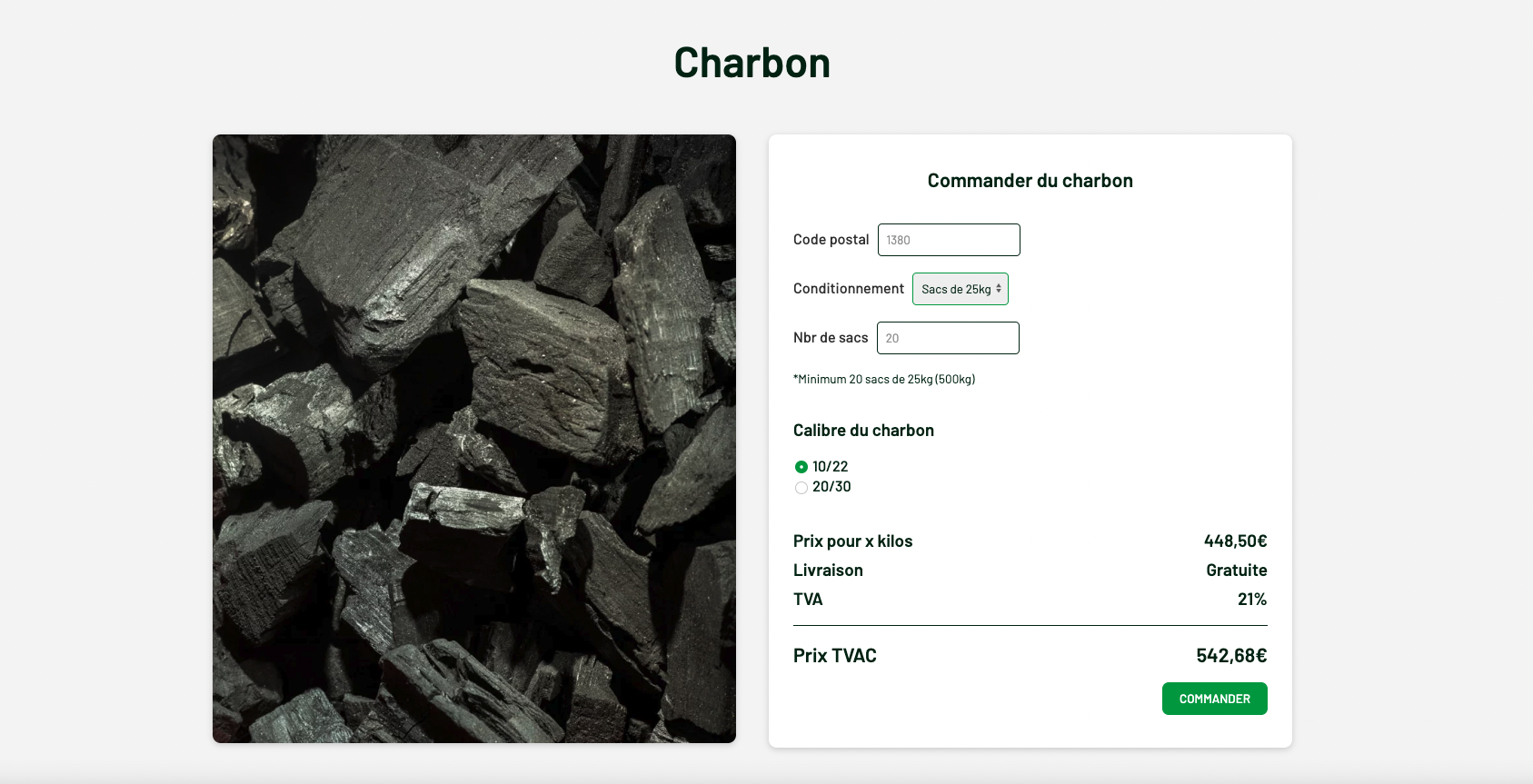Click the 448,50€ price value
This screenshot has width=1533, height=784.
[1236, 541]
